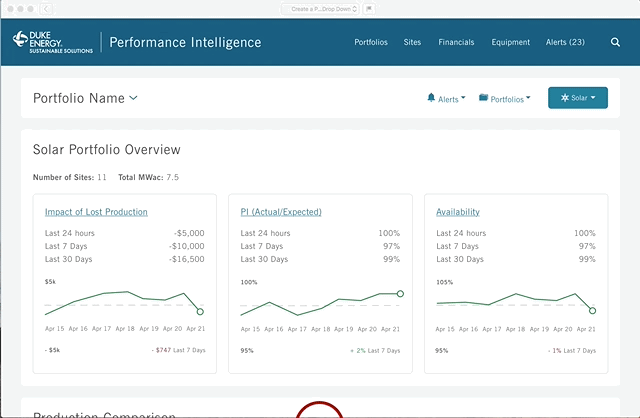Open the Availability link
The image size is (640, 418).
[x=458, y=212]
